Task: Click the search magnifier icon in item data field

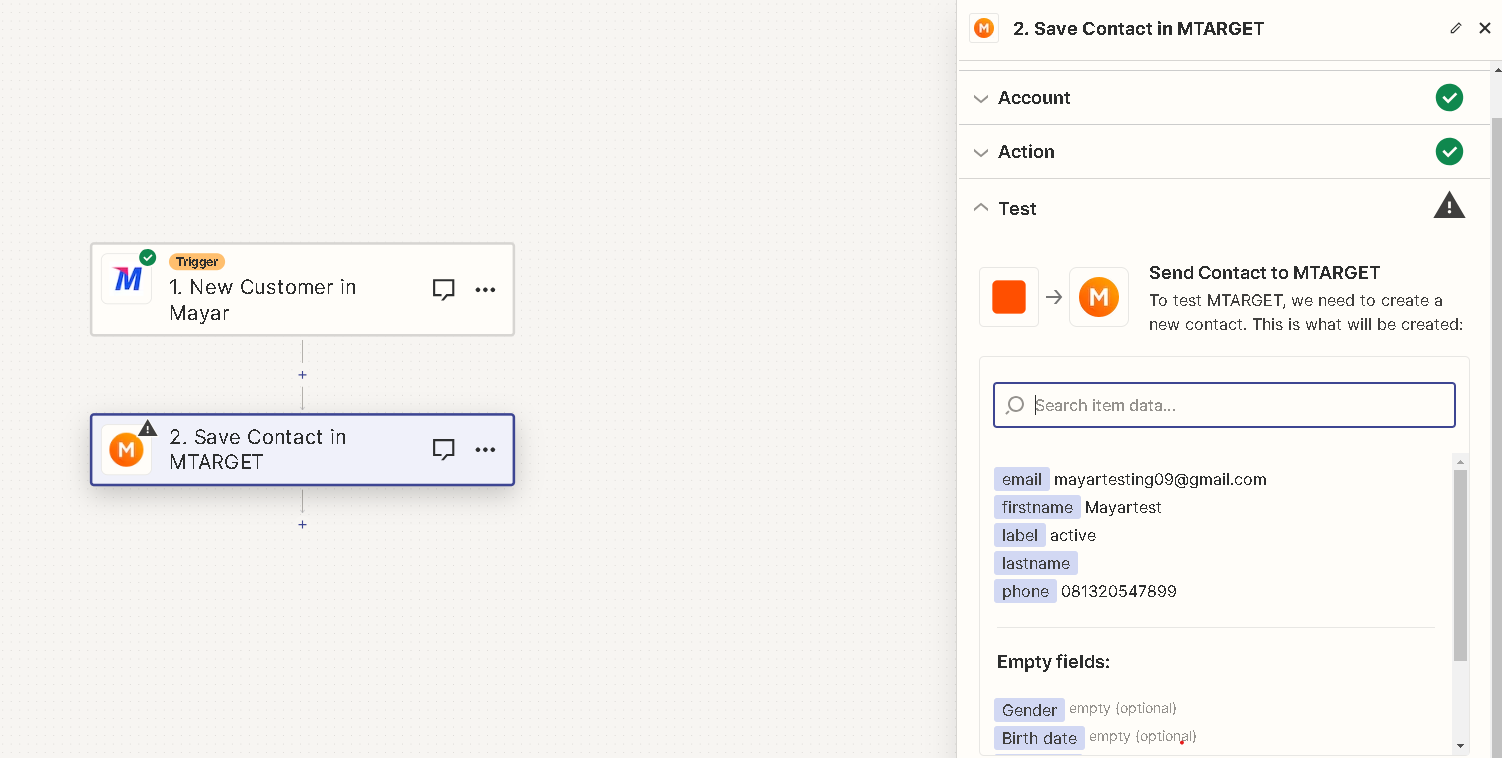Action: click(x=1015, y=405)
